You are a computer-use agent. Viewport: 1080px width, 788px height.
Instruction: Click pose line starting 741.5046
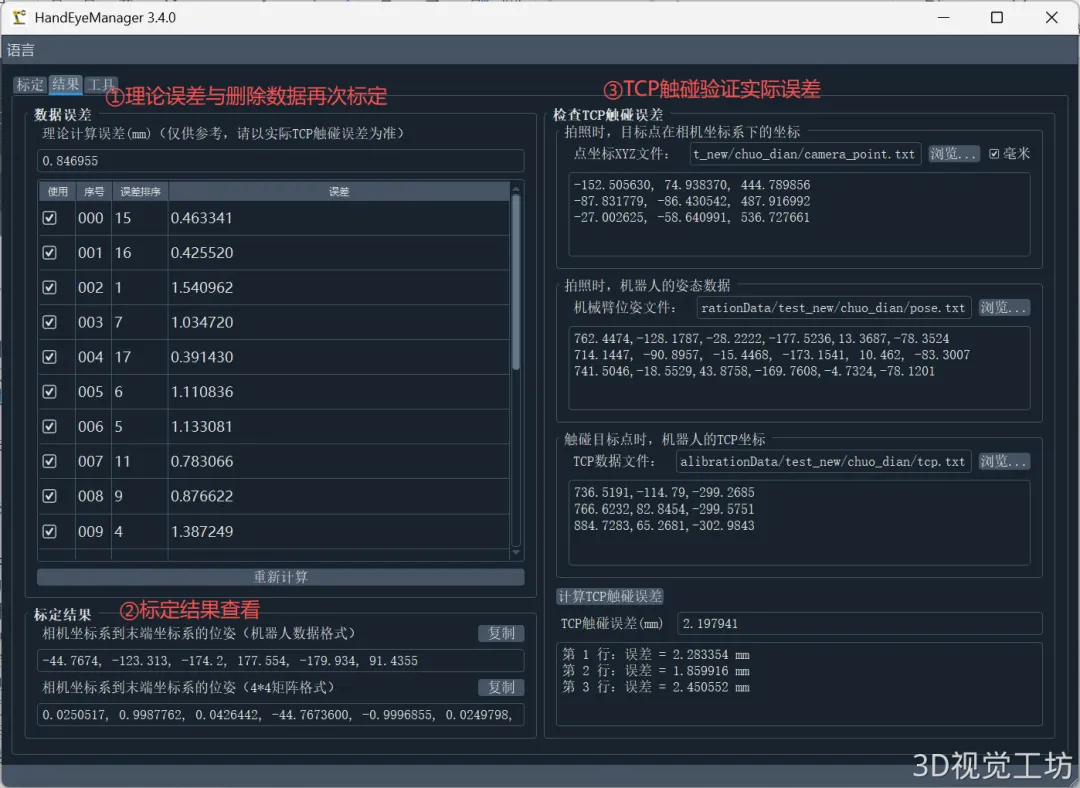pos(754,371)
